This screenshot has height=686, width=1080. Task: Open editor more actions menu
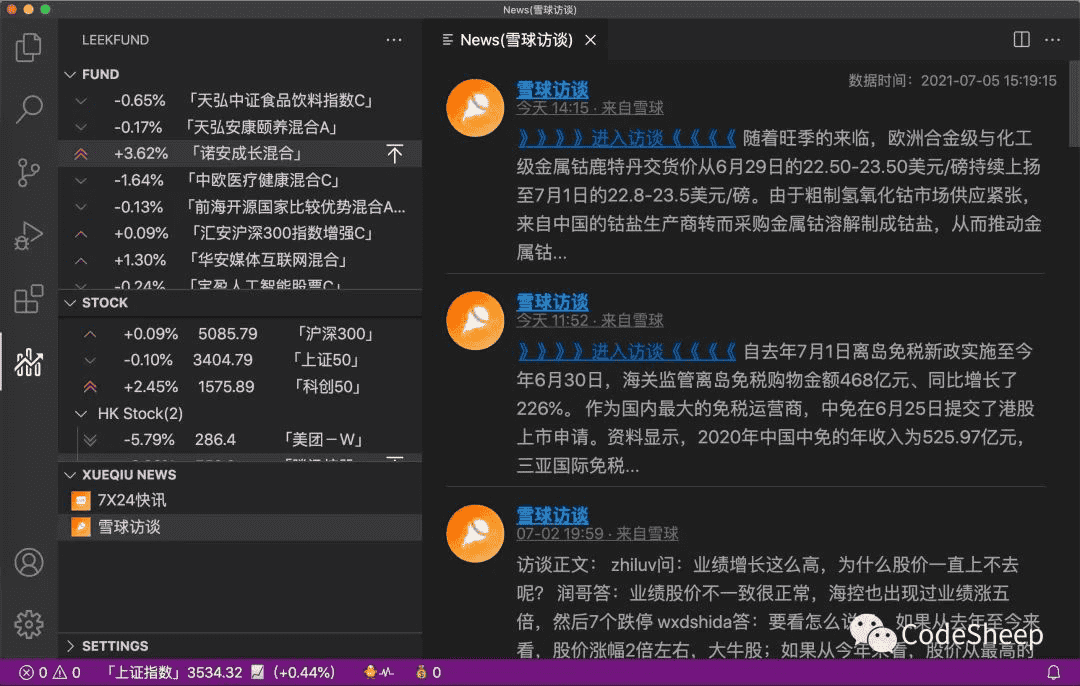[x=1052, y=40]
